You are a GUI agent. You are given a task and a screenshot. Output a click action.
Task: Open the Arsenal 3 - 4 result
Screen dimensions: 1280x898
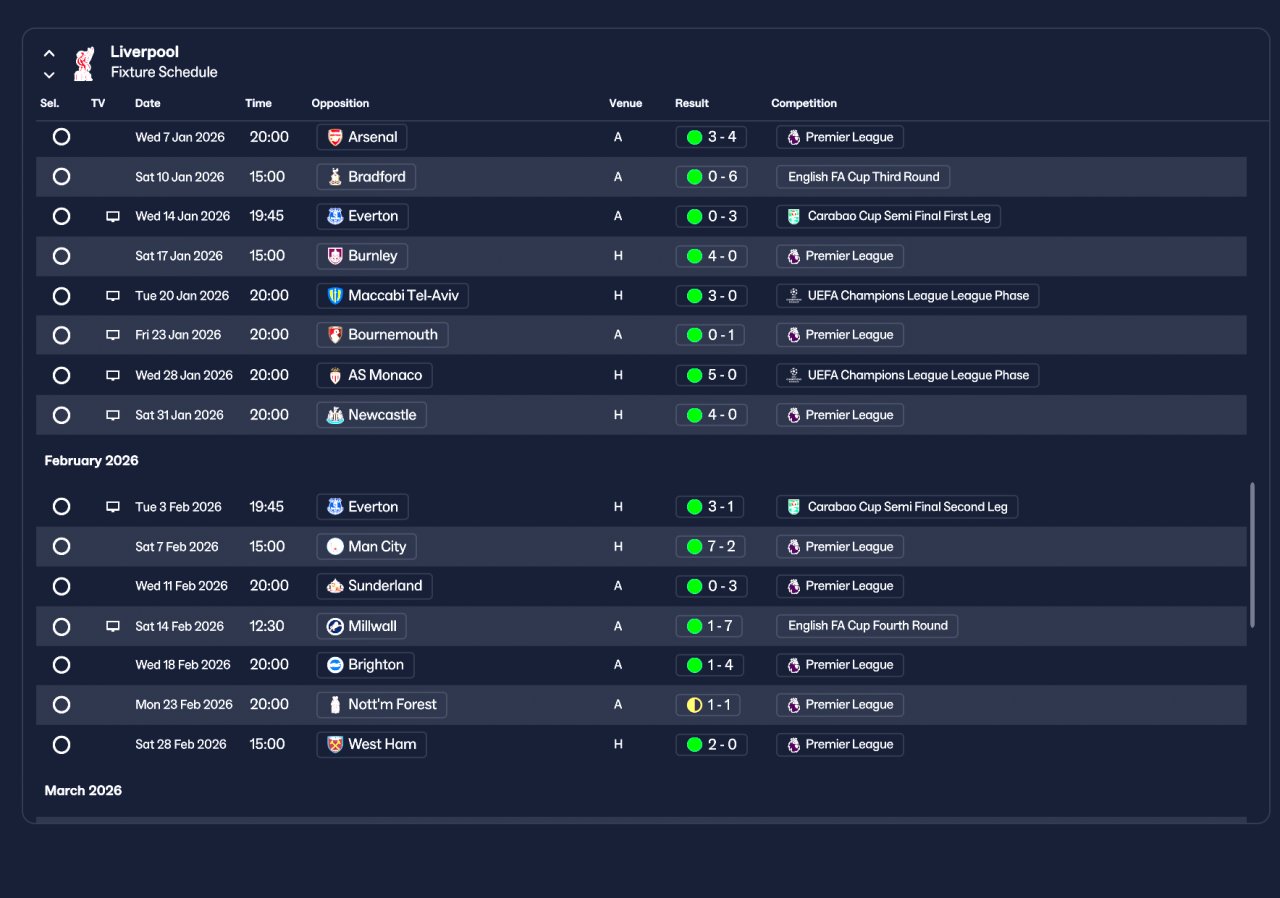pyautogui.click(x=711, y=137)
